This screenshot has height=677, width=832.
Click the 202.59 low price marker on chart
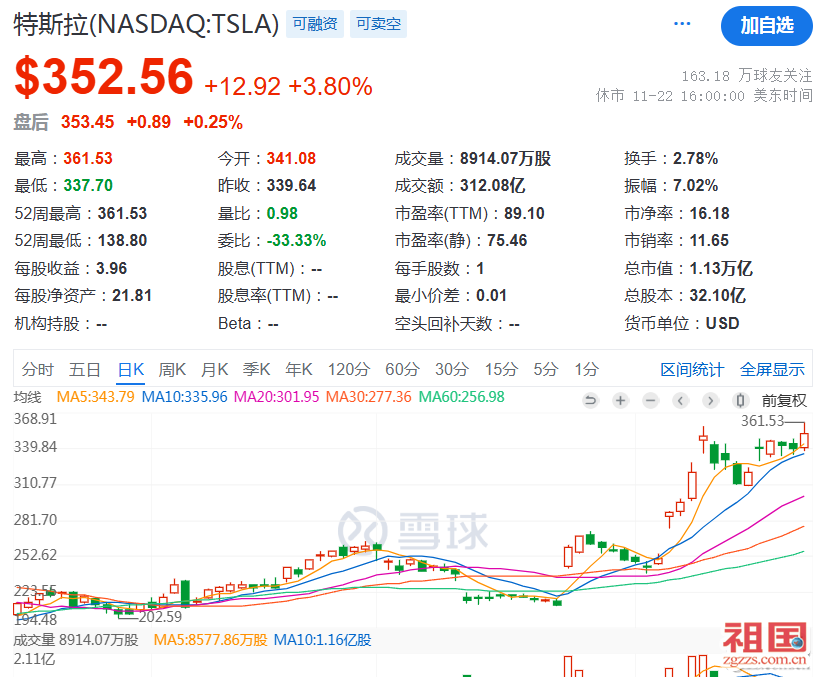[x=160, y=617]
